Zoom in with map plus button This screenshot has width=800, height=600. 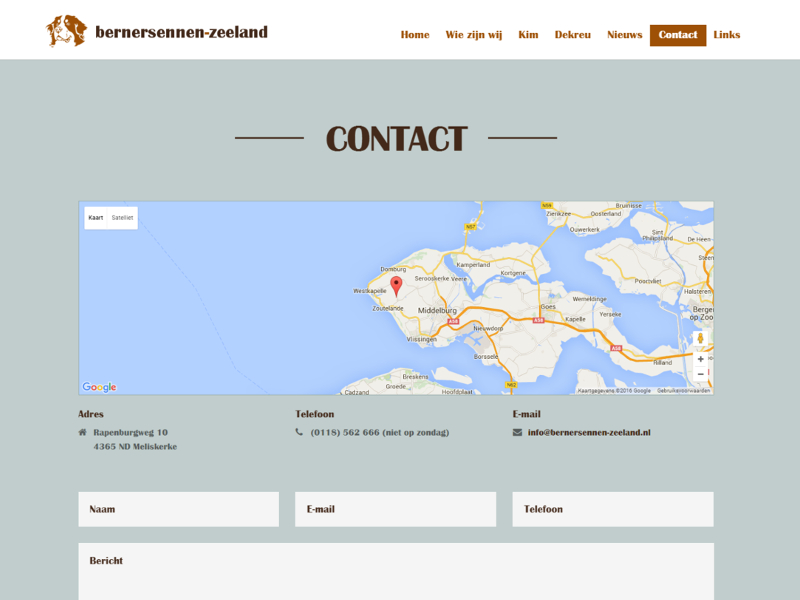701,359
